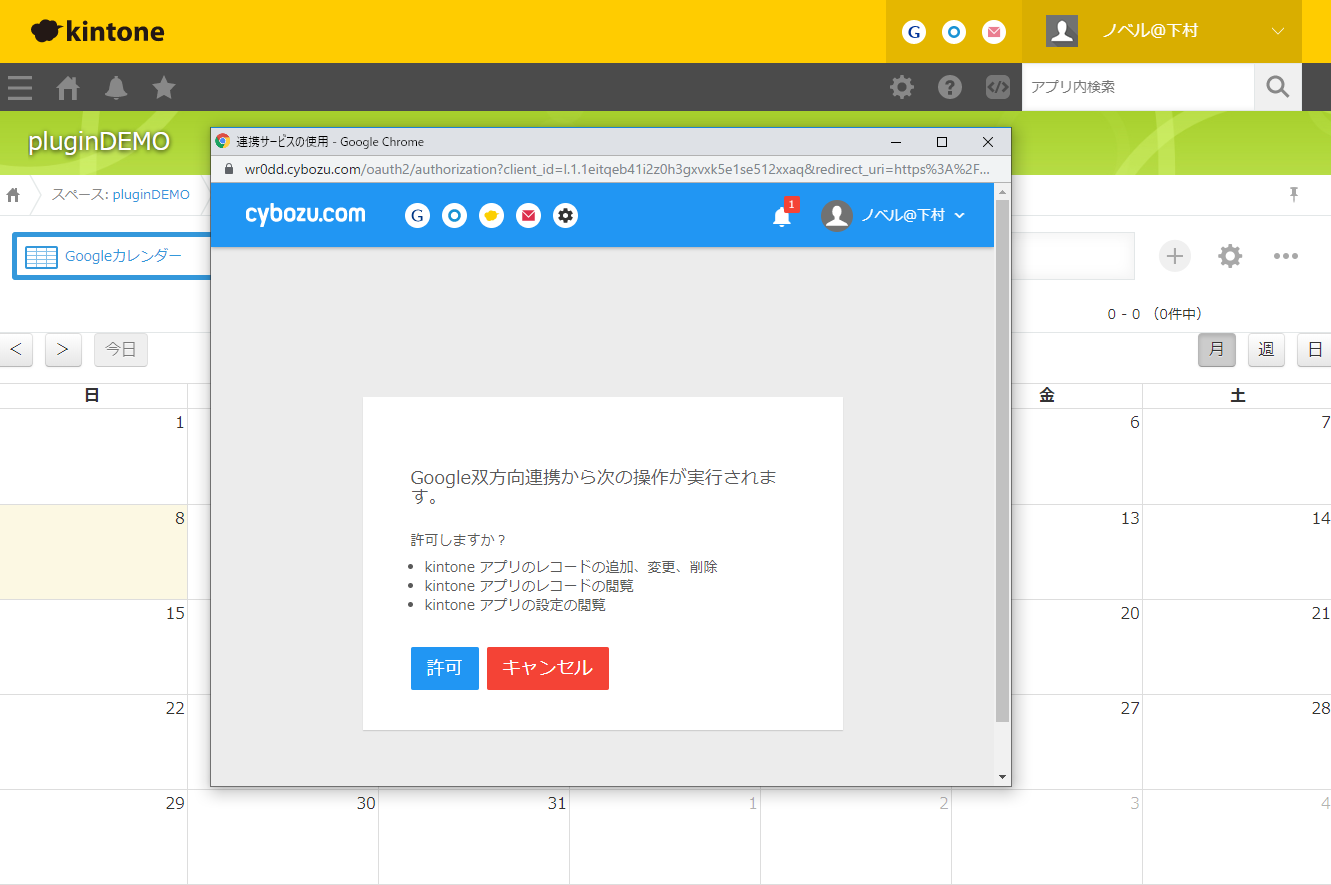Click the 土 weekday header
This screenshot has width=1331, height=885.
click(1238, 396)
